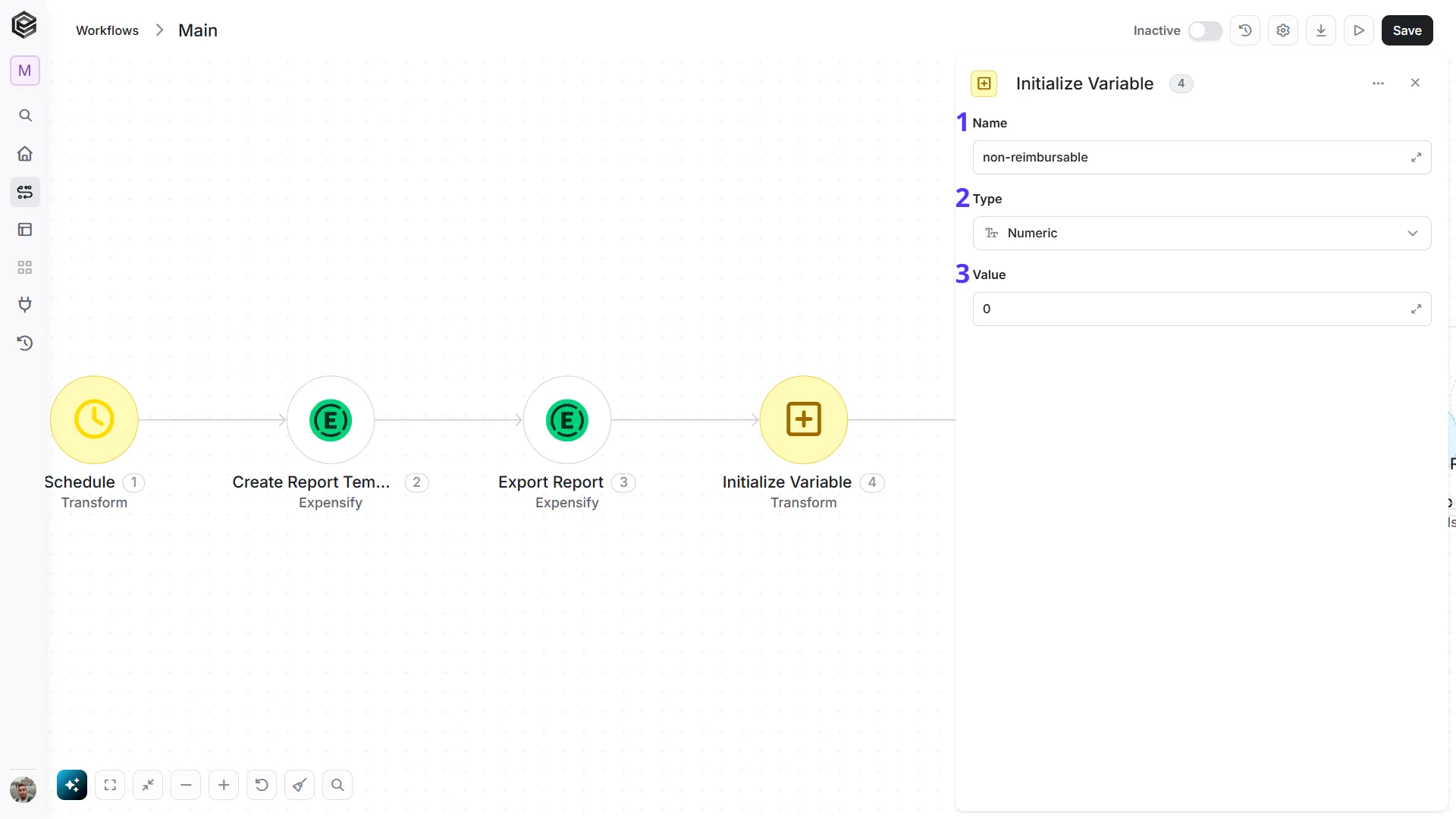Go to the Home sidebar icon
1456x819 pixels.
[25, 154]
